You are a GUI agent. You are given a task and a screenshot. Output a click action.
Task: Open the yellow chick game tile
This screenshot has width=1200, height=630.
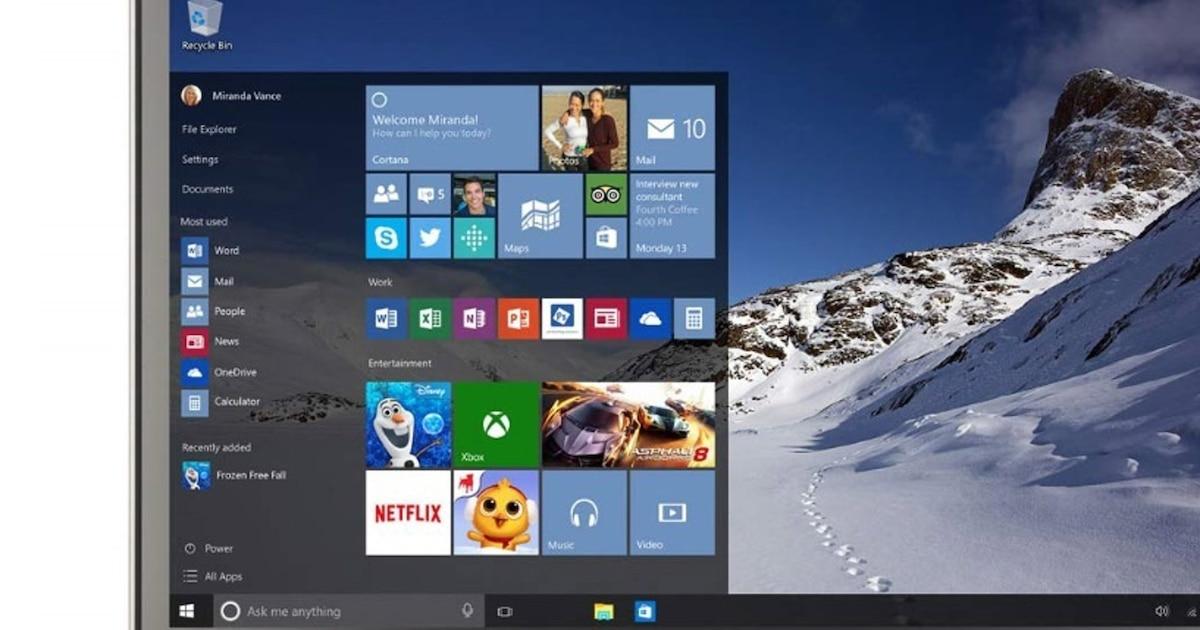pos(496,513)
